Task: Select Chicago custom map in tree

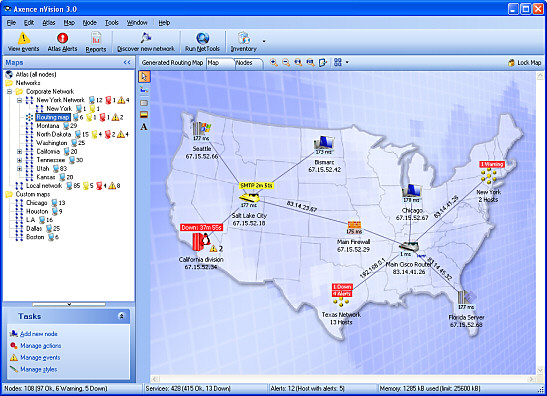Action: [x=37, y=203]
